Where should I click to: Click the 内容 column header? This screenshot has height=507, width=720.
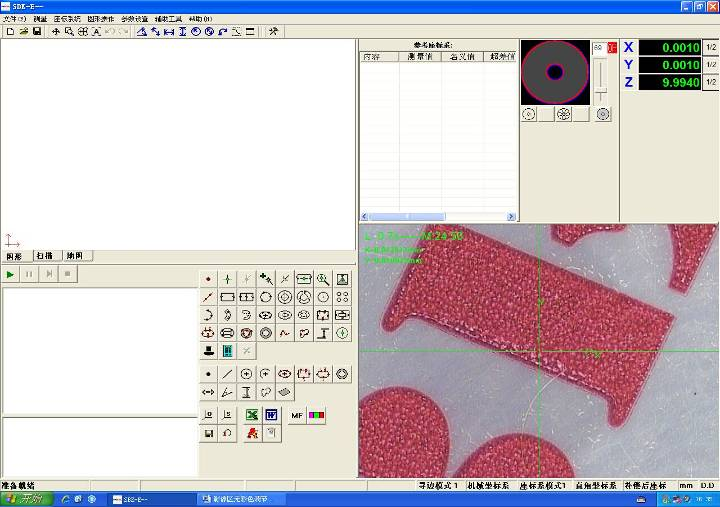pos(379,57)
